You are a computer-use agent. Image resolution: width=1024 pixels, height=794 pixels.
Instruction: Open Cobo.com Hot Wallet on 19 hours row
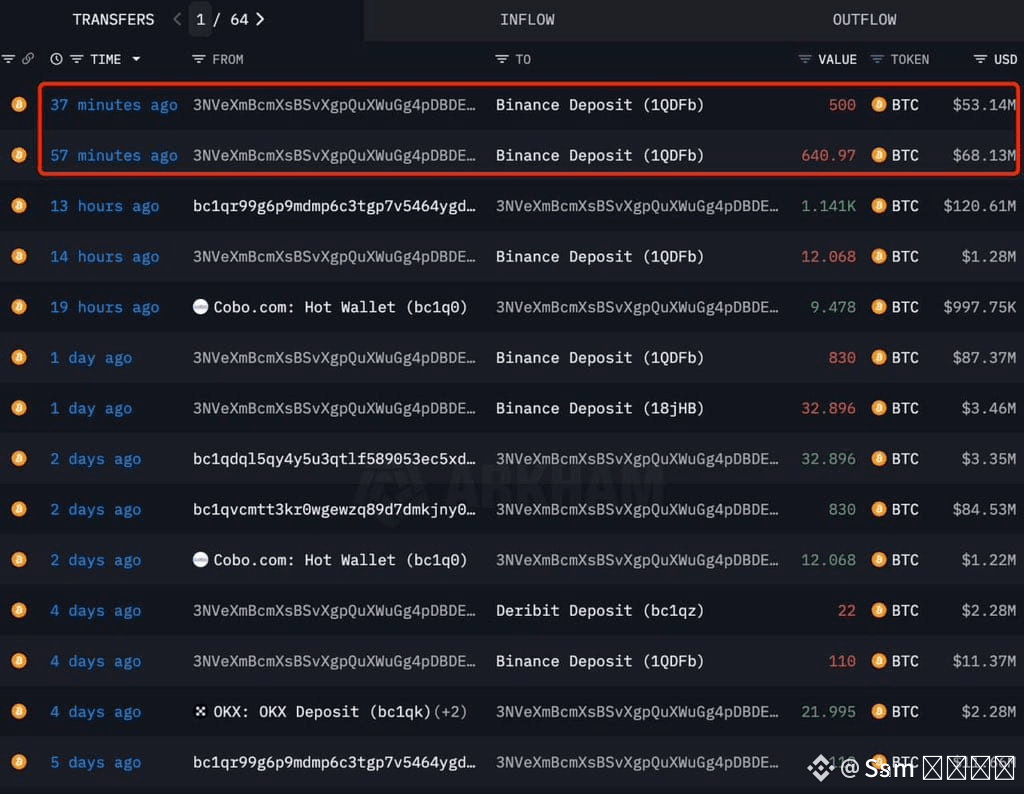tap(330, 307)
